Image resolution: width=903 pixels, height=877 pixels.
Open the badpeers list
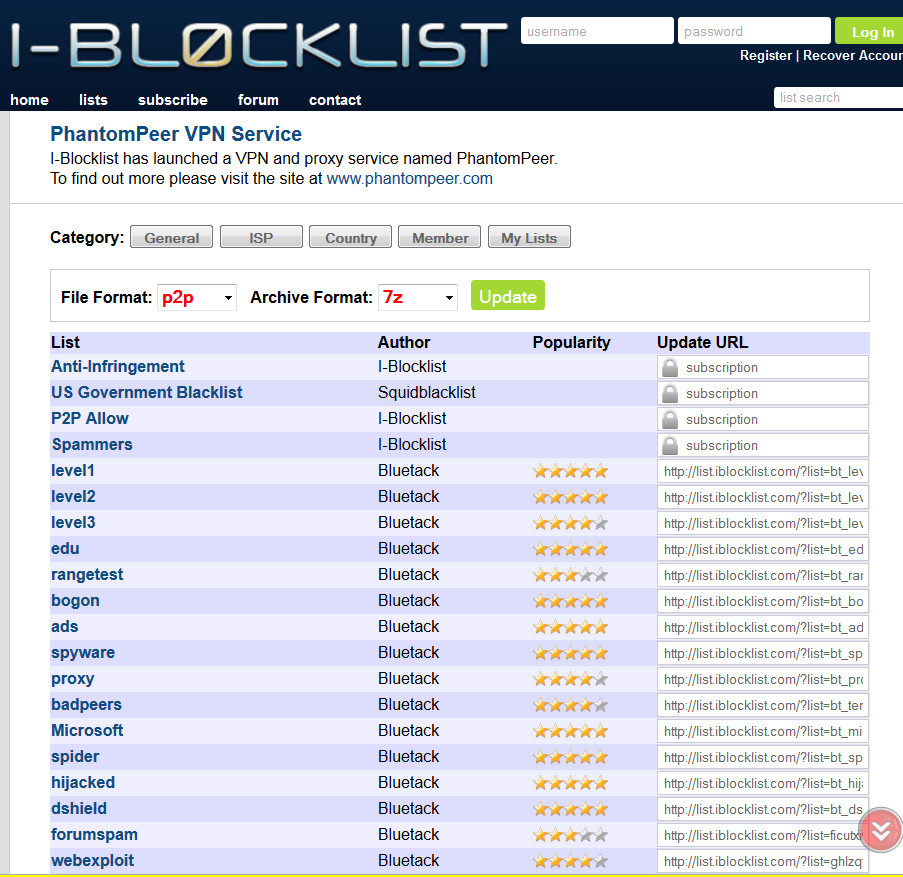(86, 704)
